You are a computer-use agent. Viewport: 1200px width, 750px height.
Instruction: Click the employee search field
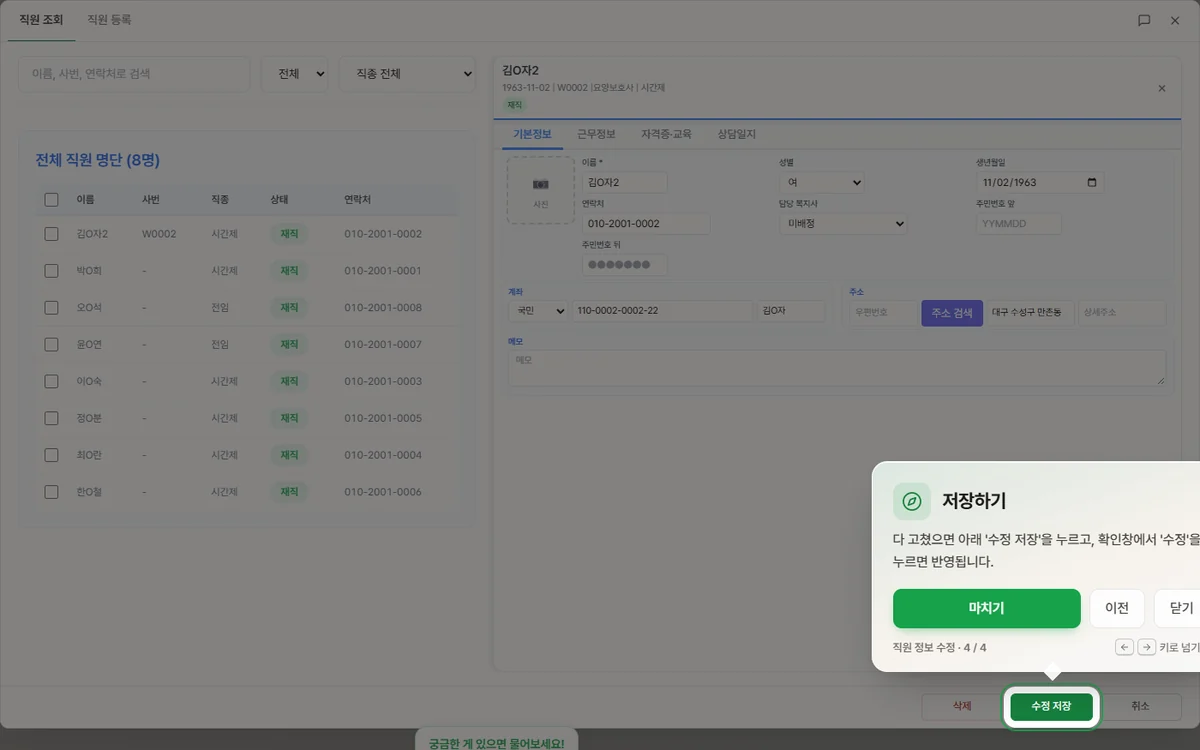coord(134,74)
